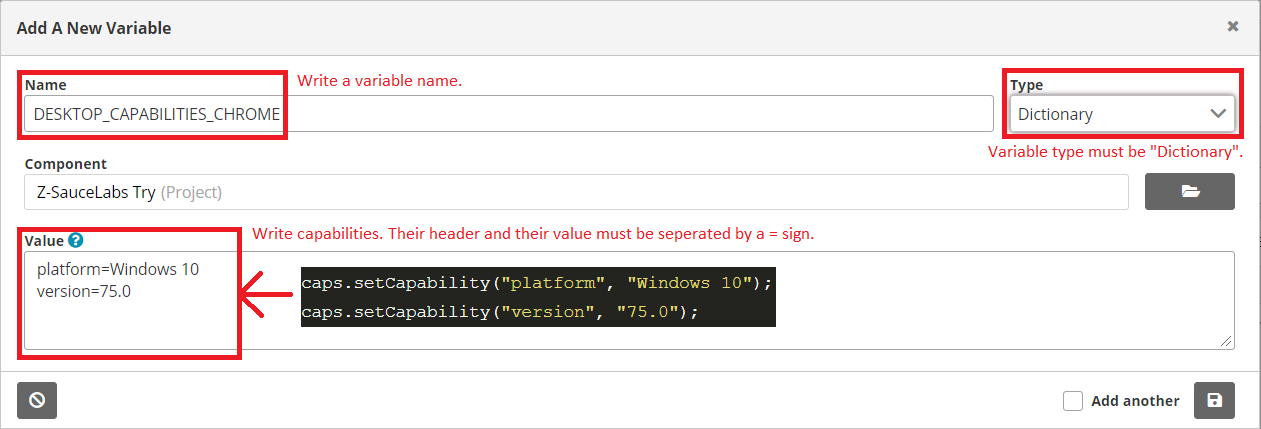The image size is (1261, 429).
Task: Click the 'Add another' label text
Action: coord(1135,401)
